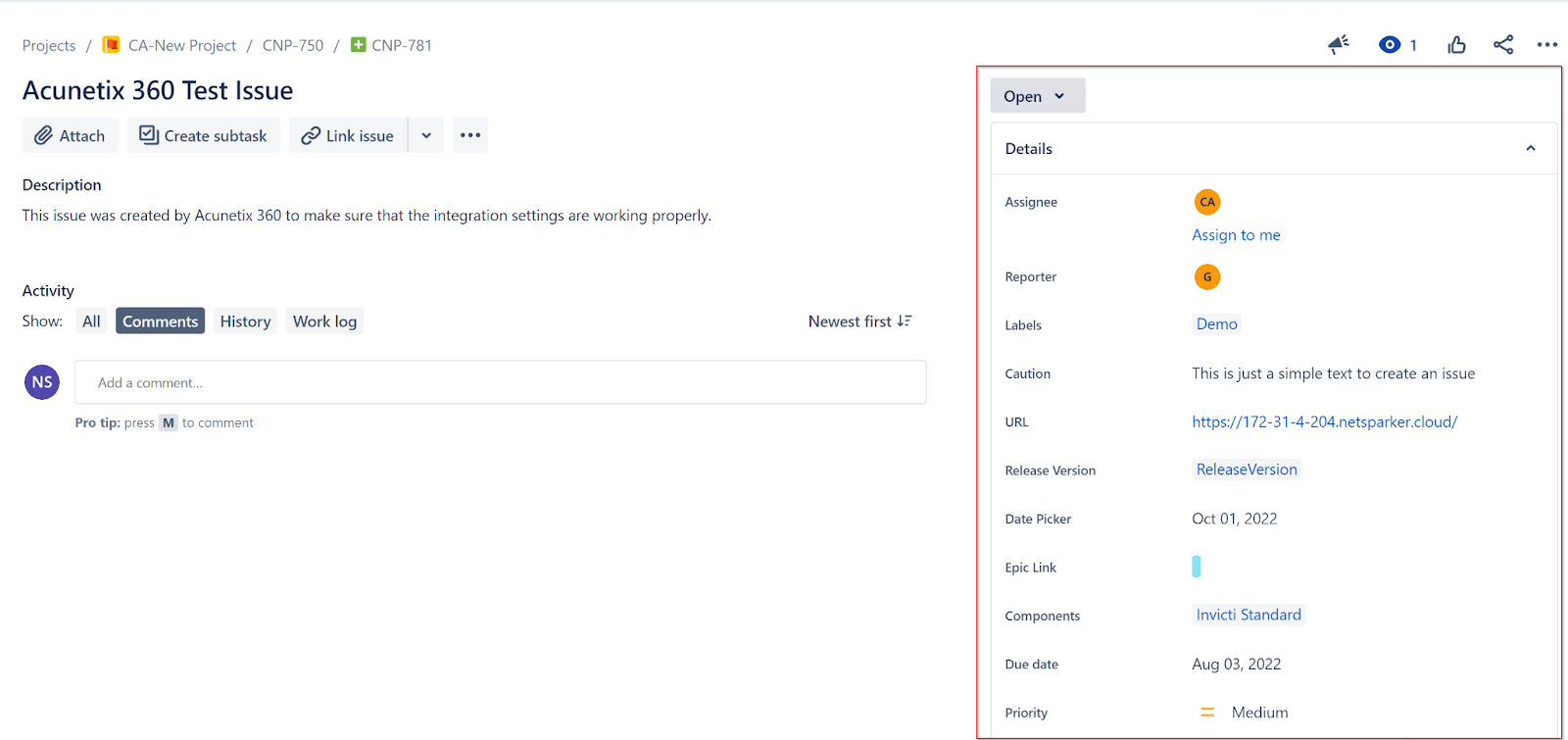Open Projects breadcrumb link
This screenshot has width=1568, height=740.
click(49, 46)
